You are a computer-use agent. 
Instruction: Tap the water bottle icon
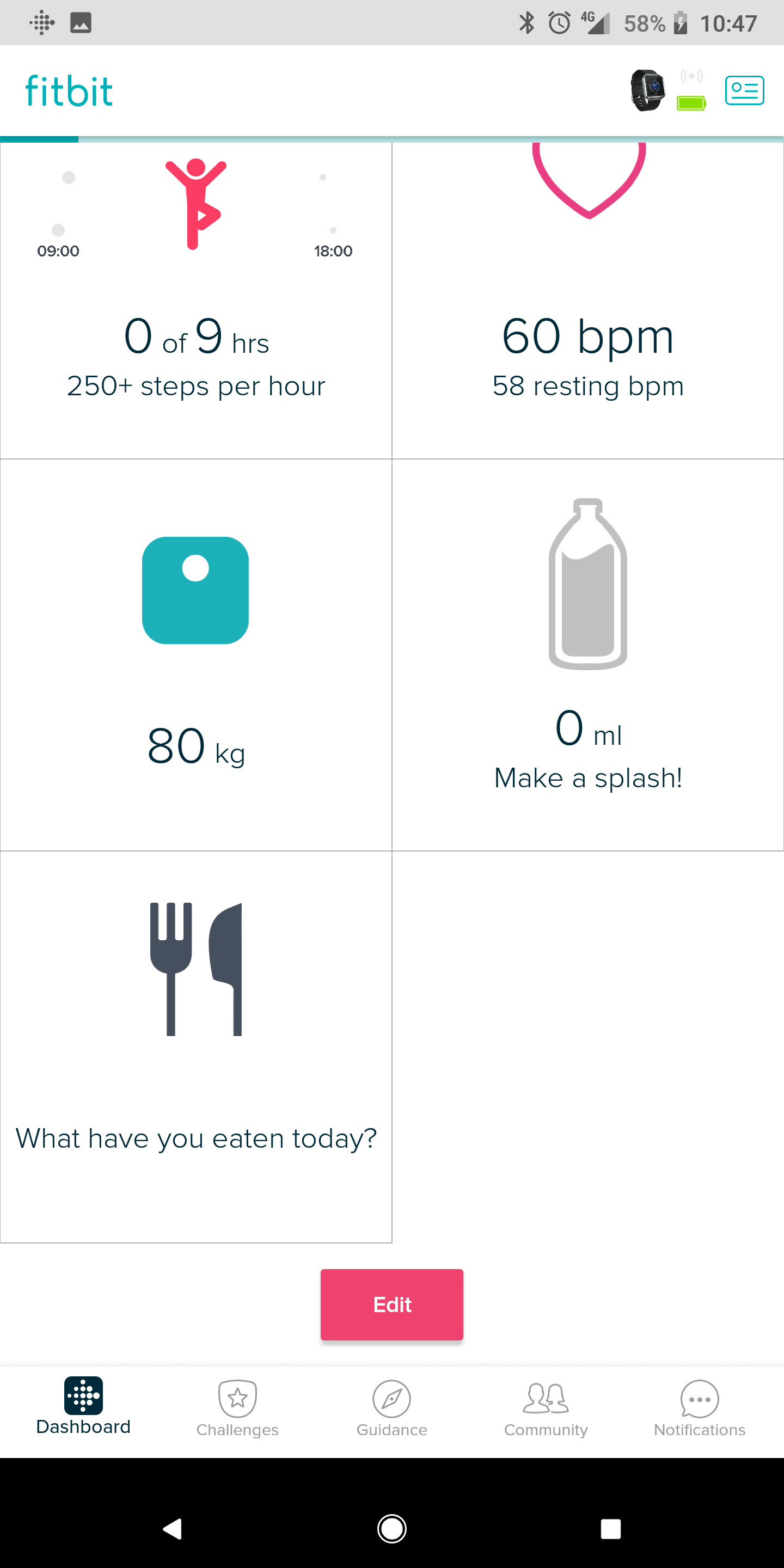(x=588, y=584)
